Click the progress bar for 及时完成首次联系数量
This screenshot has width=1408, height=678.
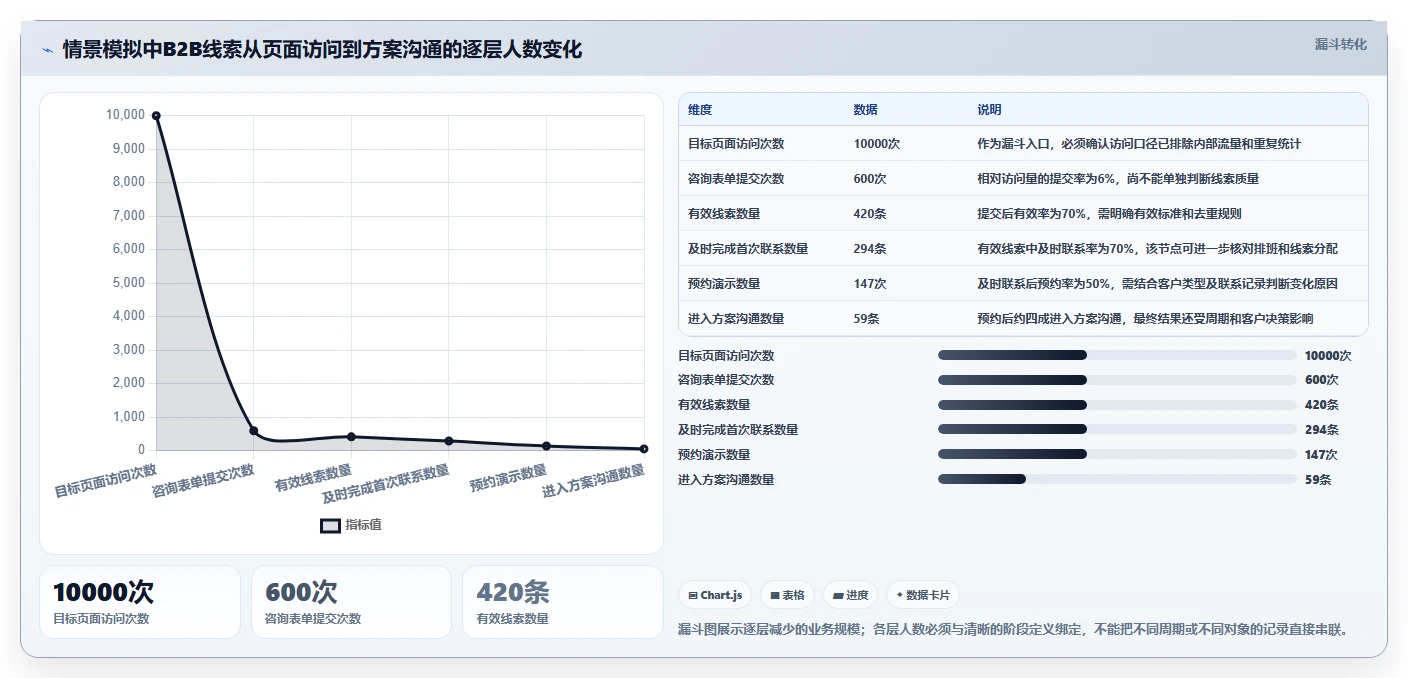coord(1117,430)
